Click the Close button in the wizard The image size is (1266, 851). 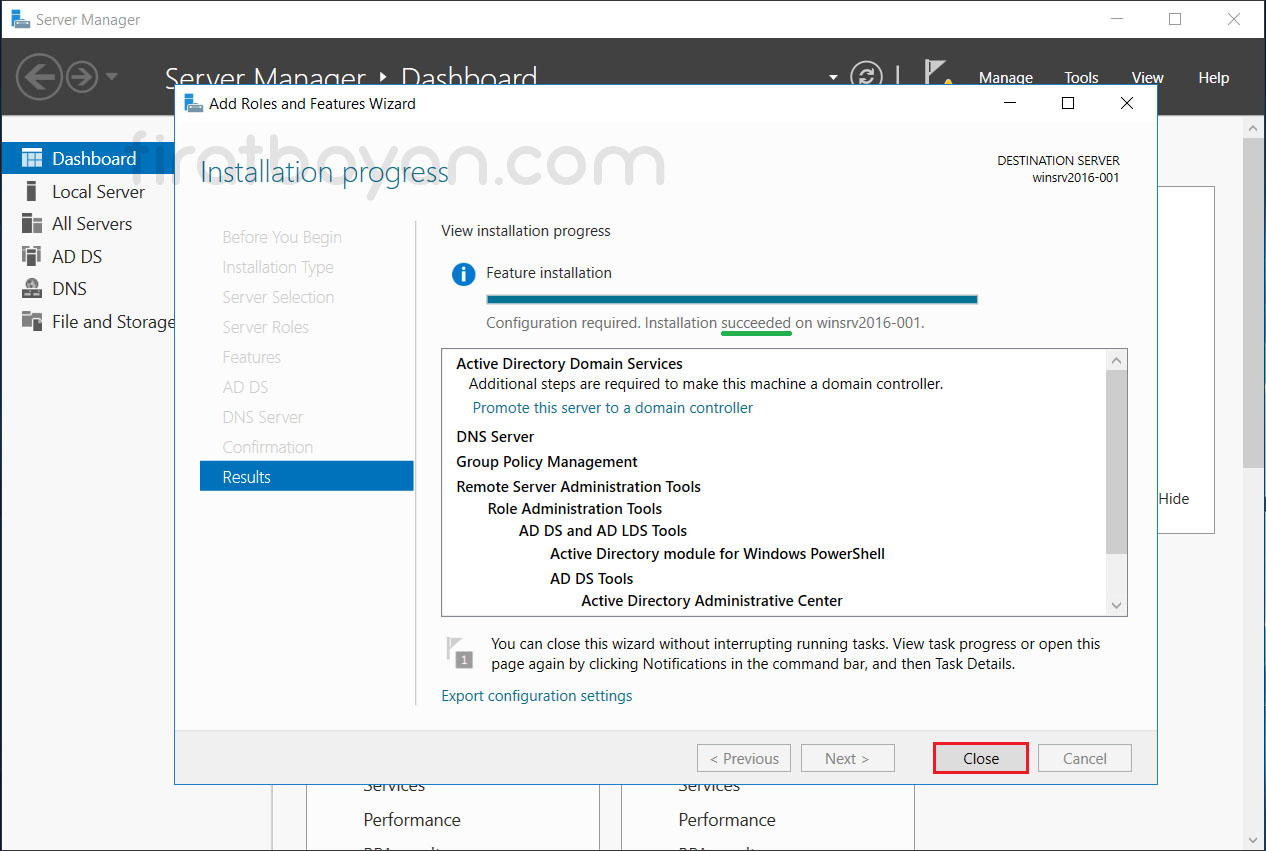(x=980, y=758)
